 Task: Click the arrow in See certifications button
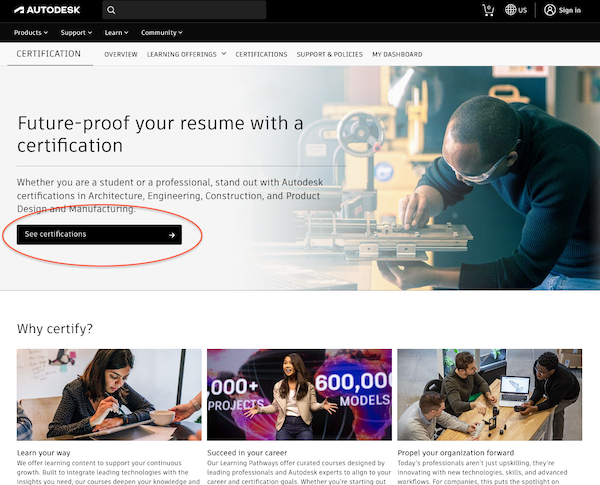172,235
